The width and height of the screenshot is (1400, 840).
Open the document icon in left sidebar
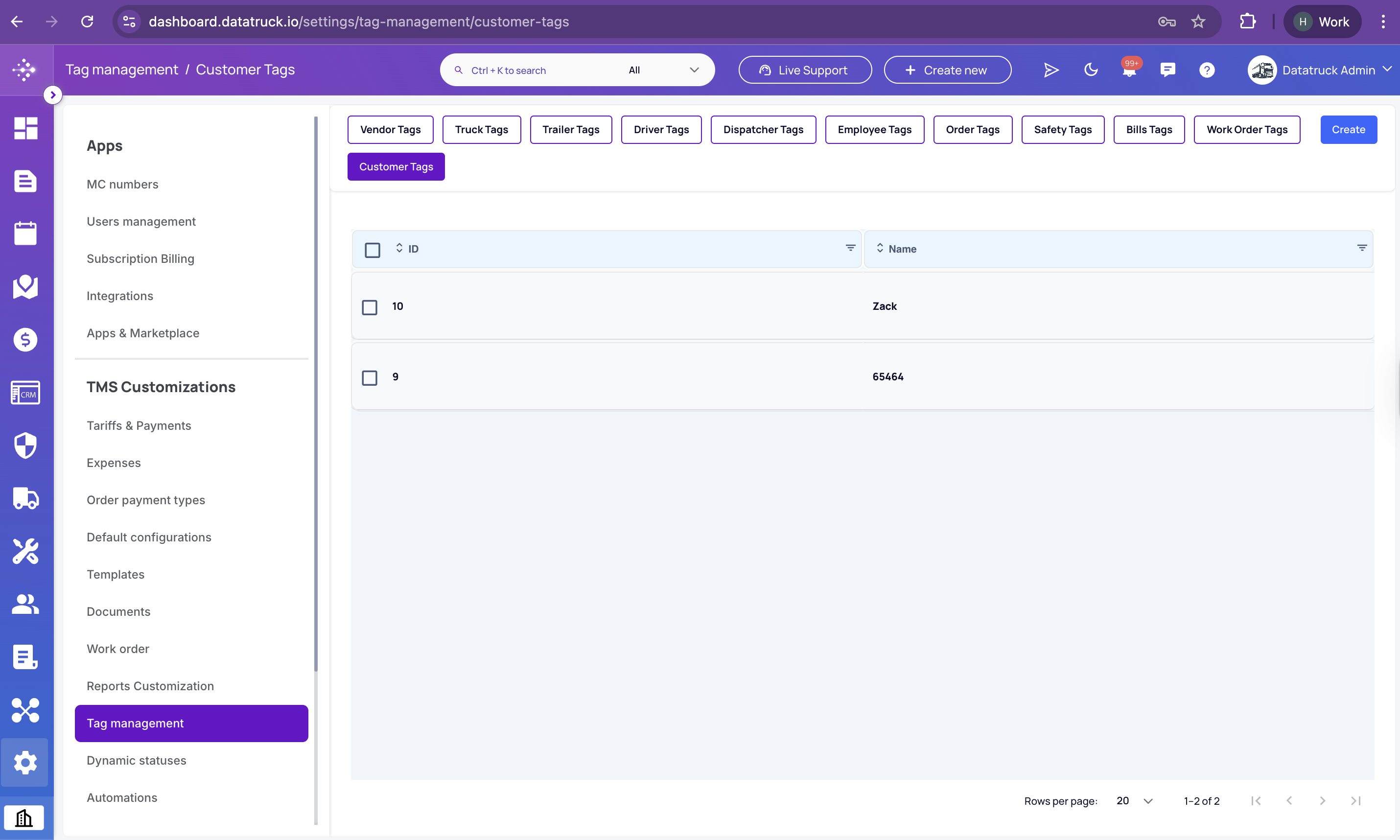[x=25, y=181]
